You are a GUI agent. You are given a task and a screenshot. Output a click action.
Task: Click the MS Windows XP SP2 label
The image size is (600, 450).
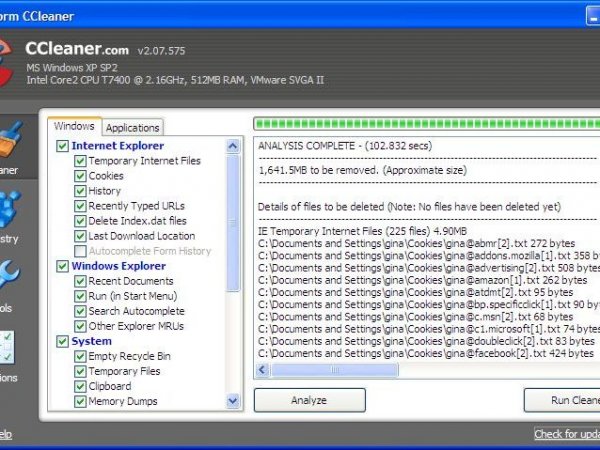(72, 68)
